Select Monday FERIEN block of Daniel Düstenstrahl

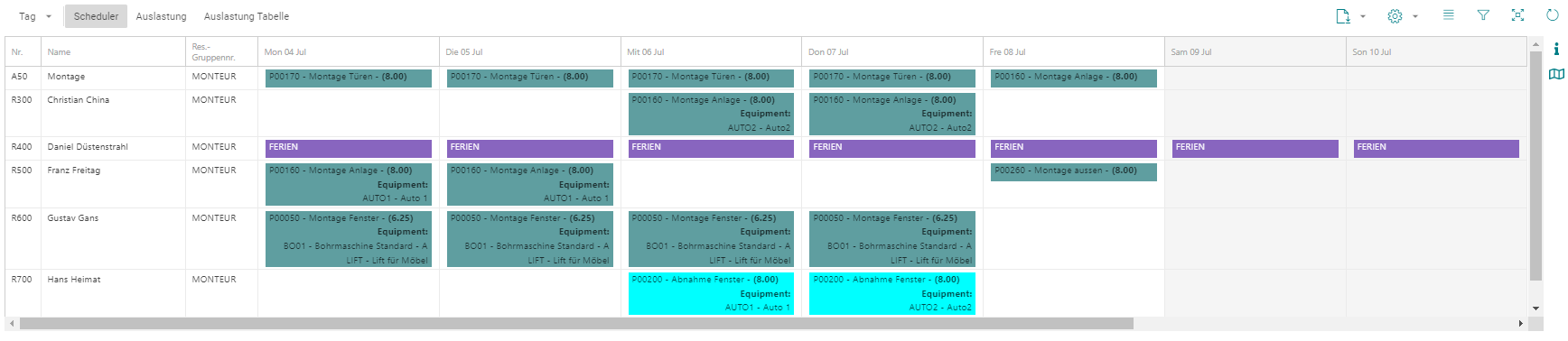349,148
